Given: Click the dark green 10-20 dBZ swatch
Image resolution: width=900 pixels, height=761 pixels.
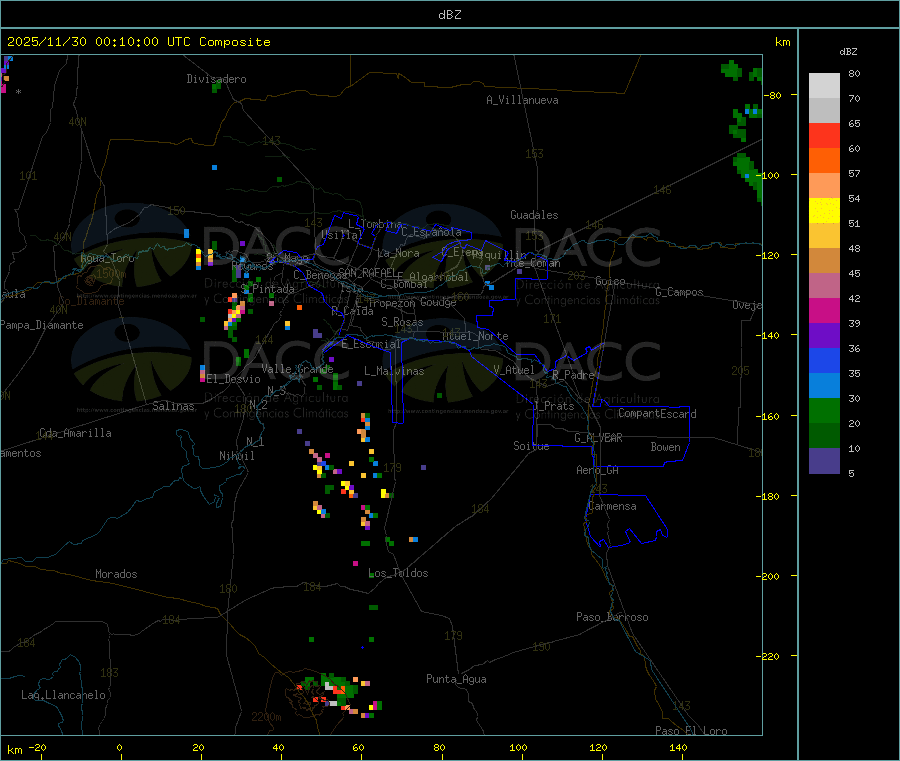Looking at the screenshot, I should [824, 436].
